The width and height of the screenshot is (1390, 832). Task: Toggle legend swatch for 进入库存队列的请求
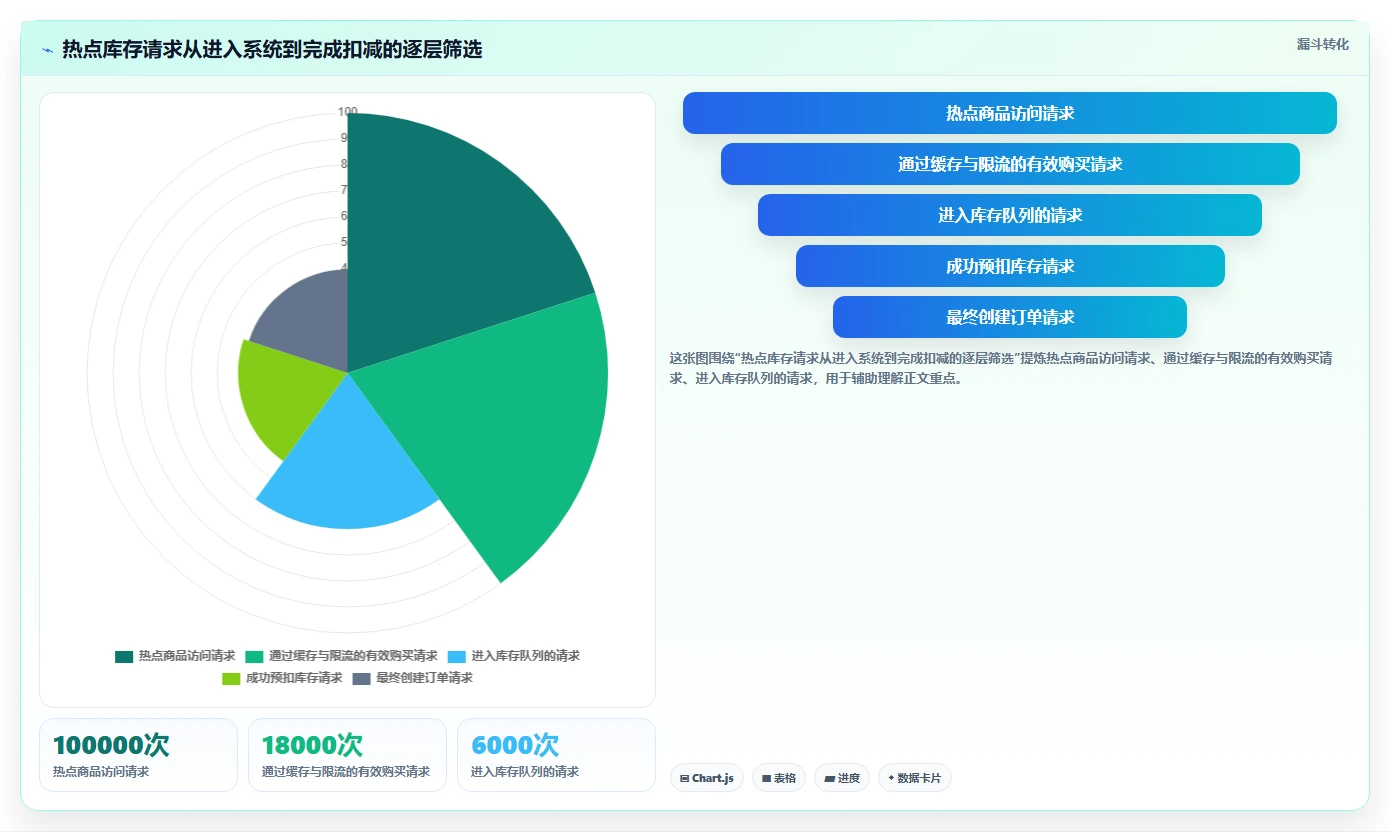(x=457, y=656)
